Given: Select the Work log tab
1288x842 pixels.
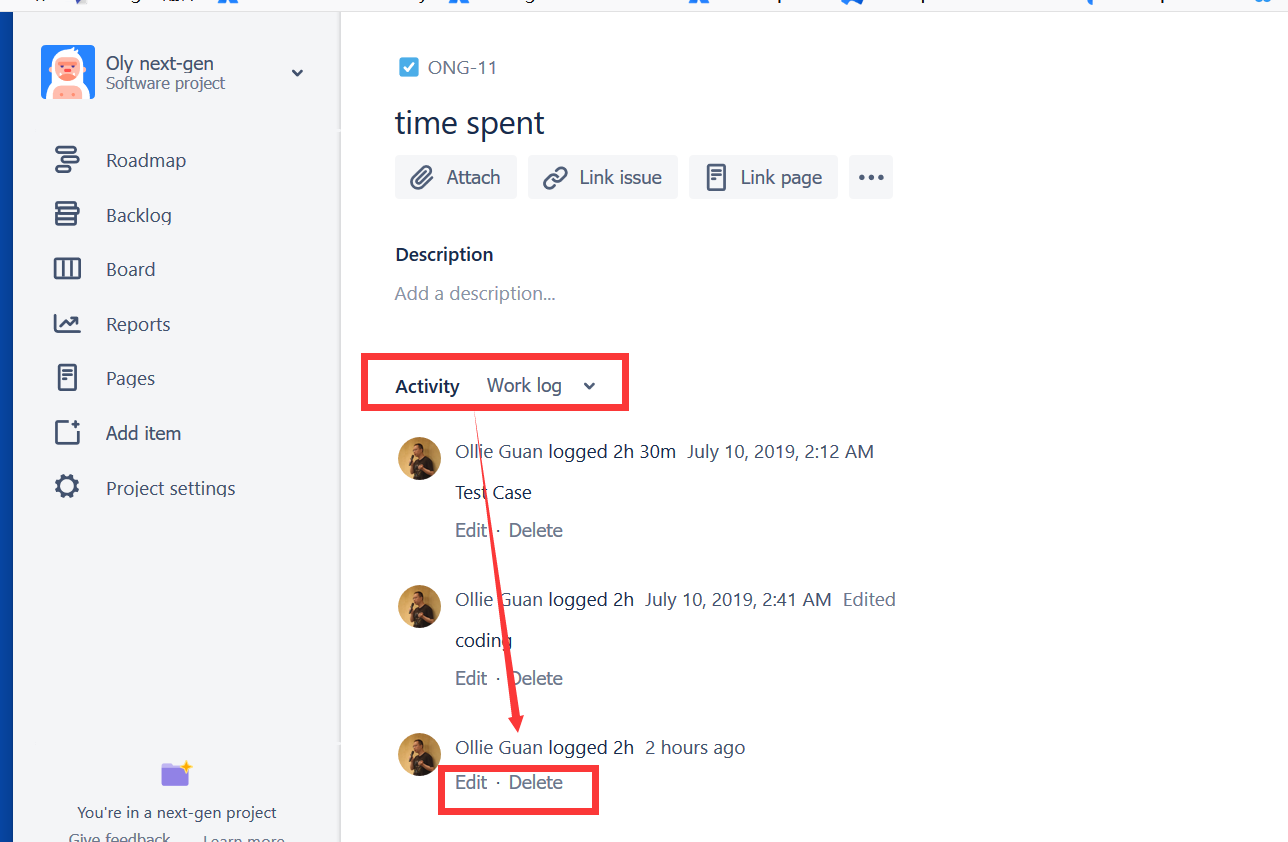Looking at the screenshot, I should (523, 384).
